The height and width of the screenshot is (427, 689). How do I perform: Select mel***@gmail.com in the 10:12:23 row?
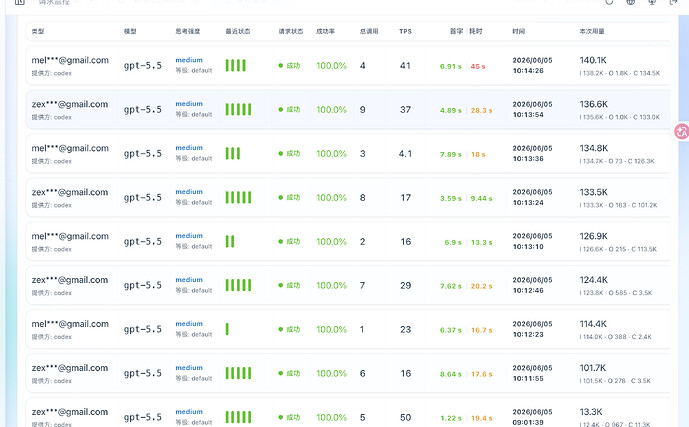(x=70, y=324)
